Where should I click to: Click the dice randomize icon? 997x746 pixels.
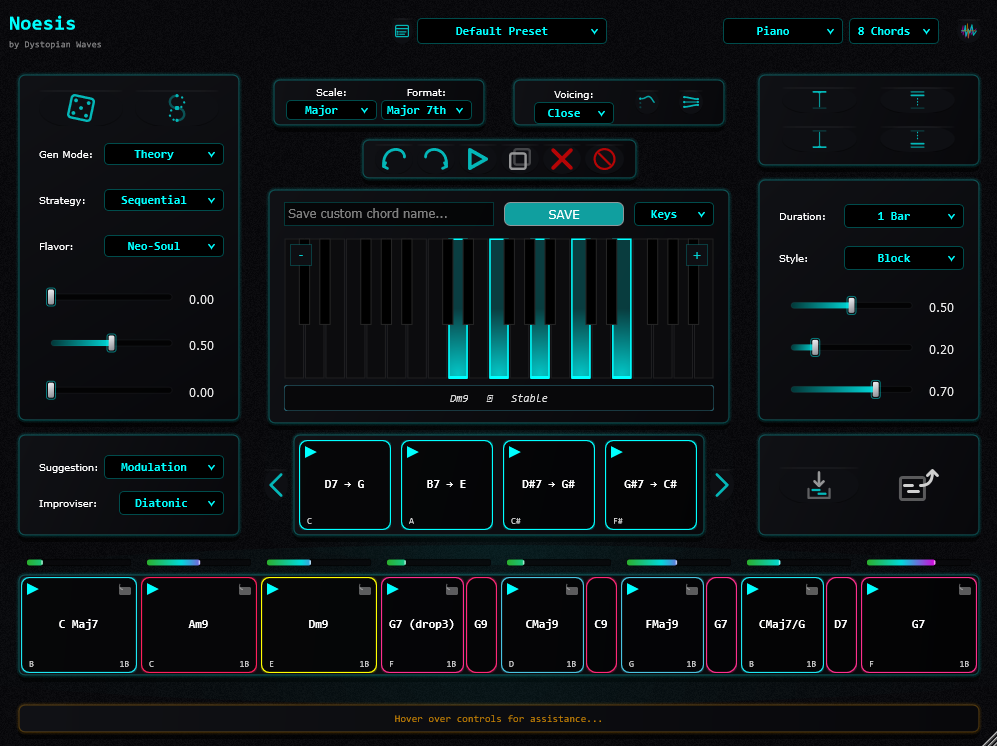pyautogui.click(x=81, y=108)
